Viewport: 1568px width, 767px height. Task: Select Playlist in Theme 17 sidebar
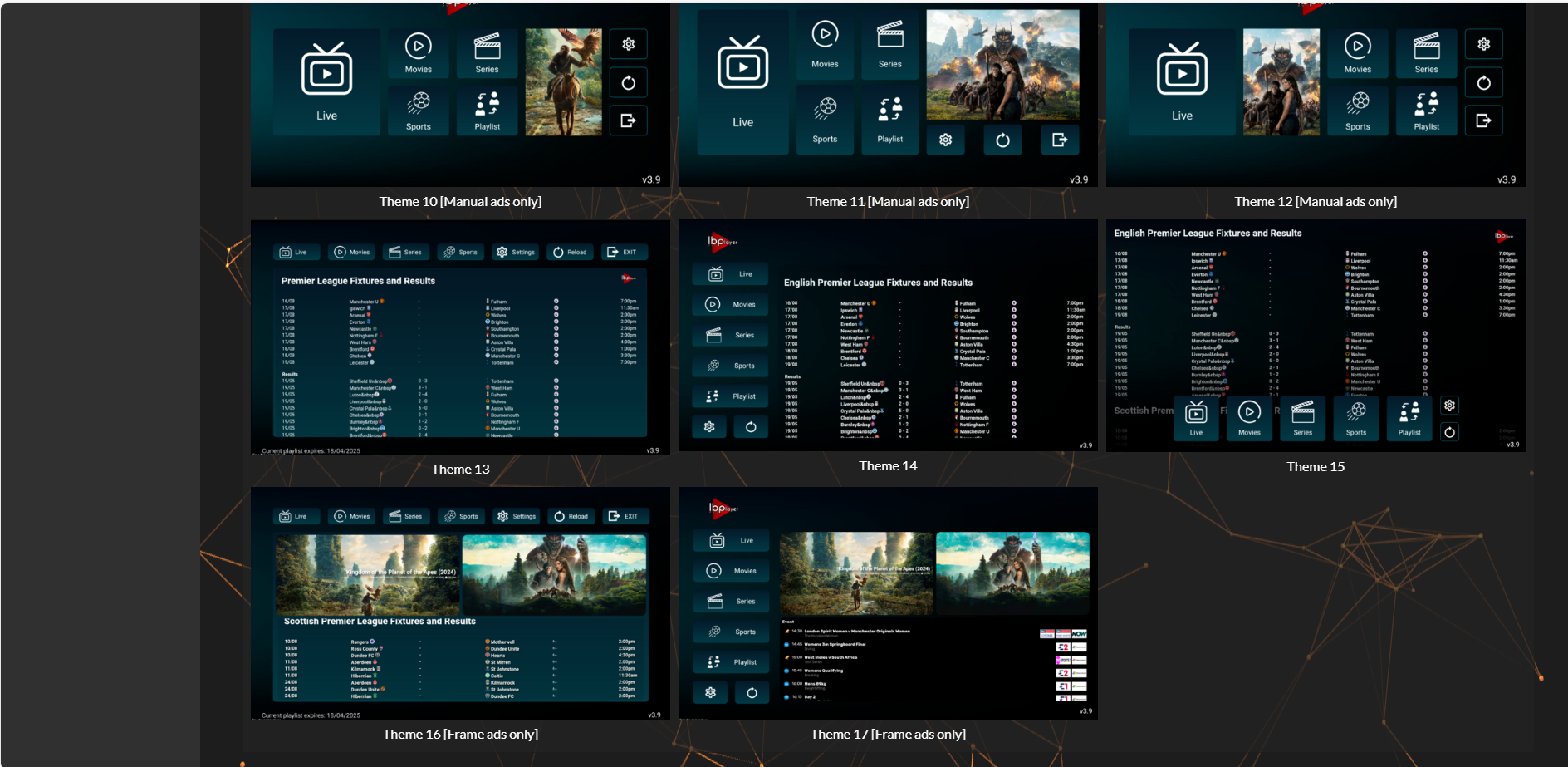pyautogui.click(x=731, y=662)
